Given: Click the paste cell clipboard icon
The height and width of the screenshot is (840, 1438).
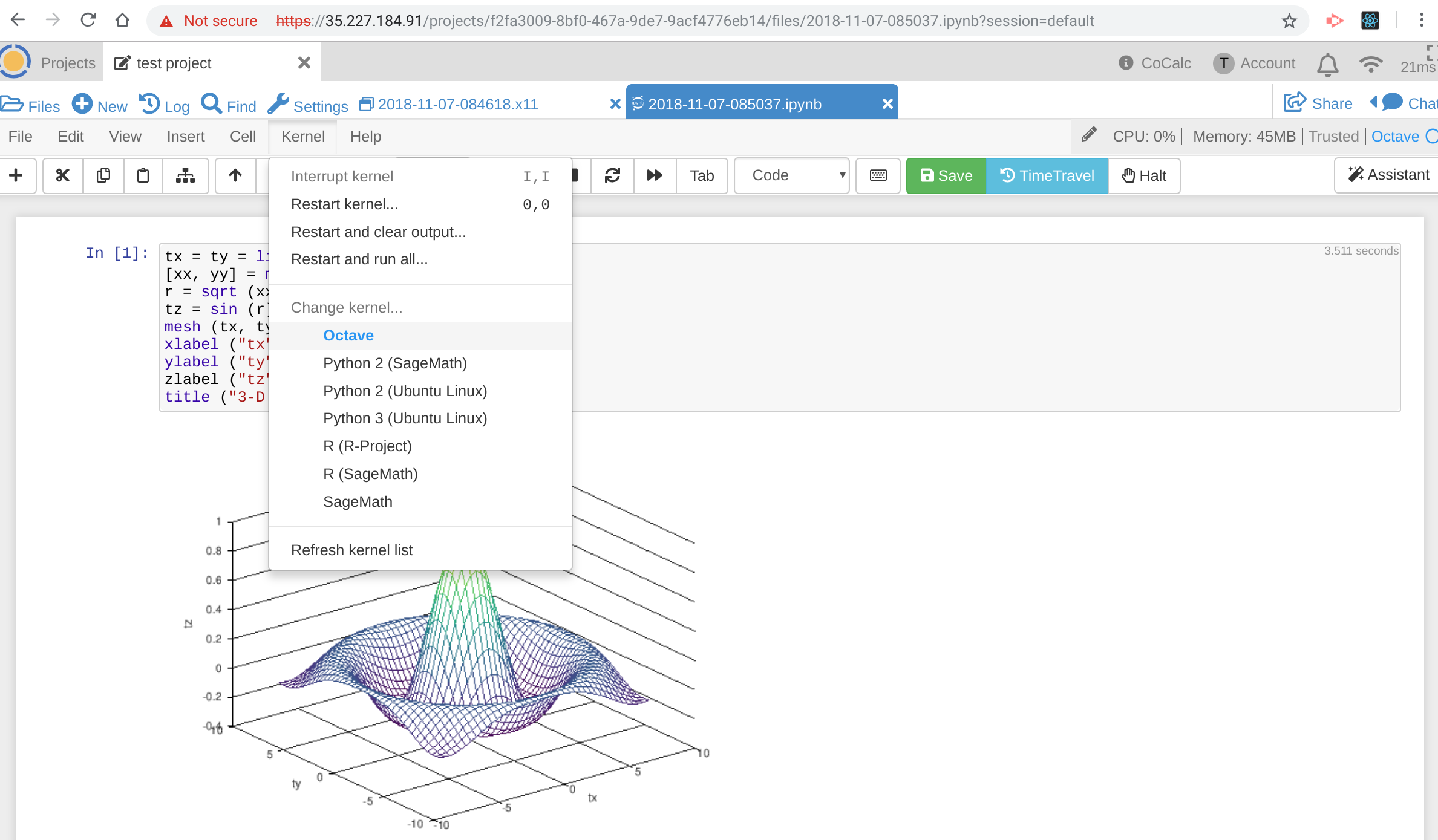Looking at the screenshot, I should pyautogui.click(x=143, y=175).
